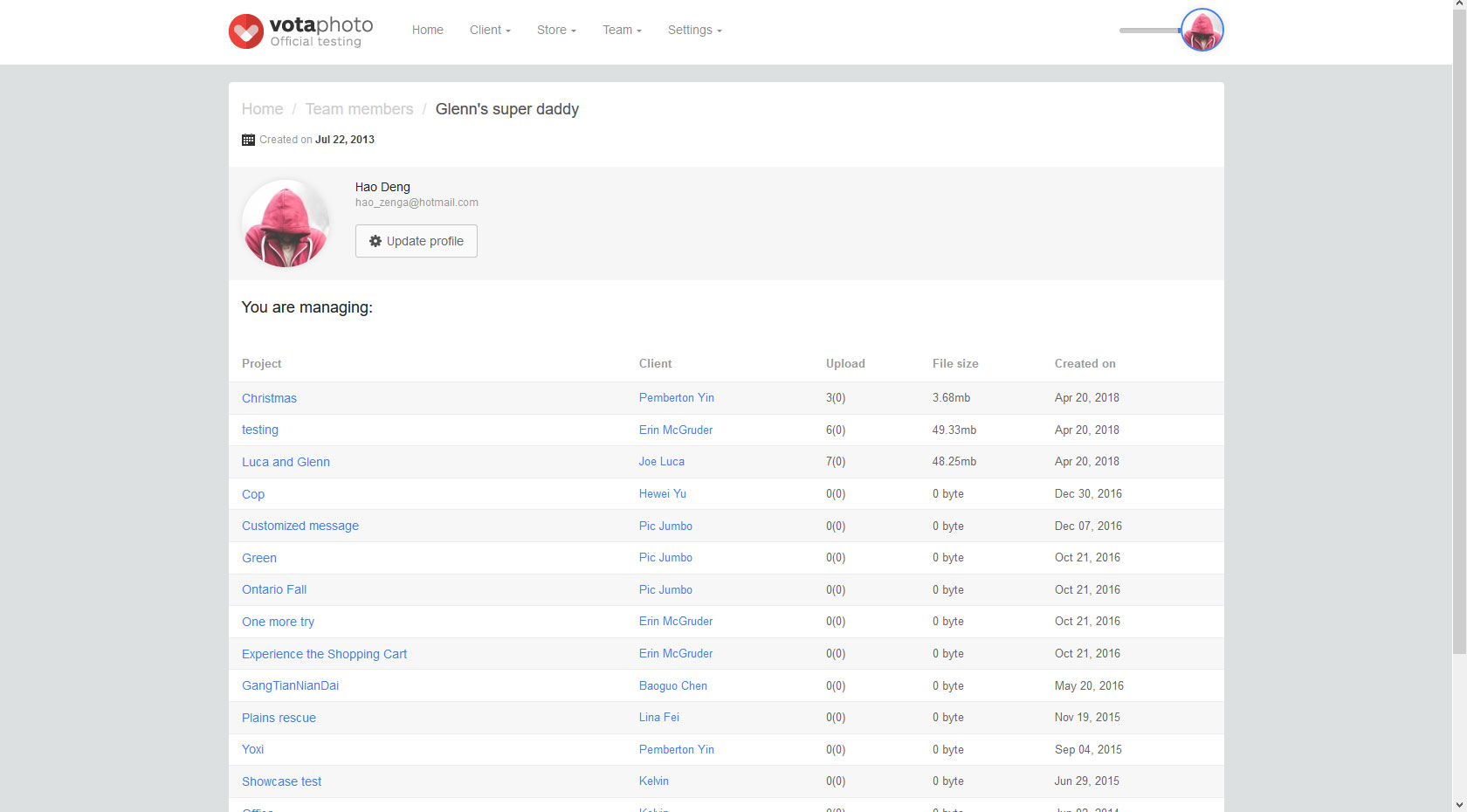View client Lina Fei
The image size is (1467, 812).
pyautogui.click(x=659, y=717)
